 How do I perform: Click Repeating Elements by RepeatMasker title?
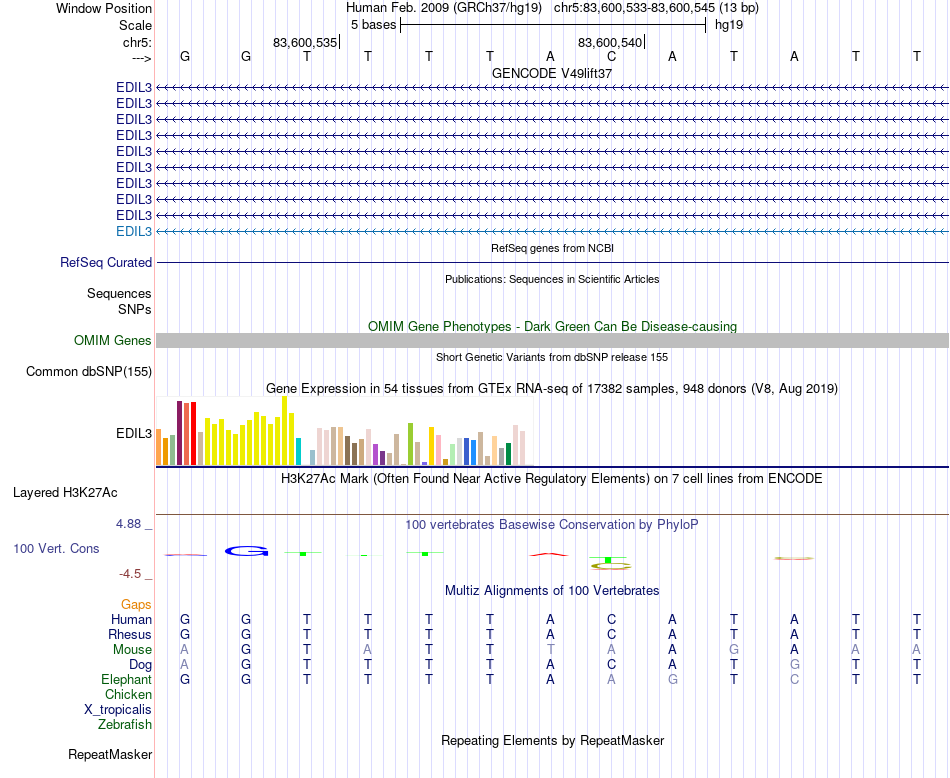(x=552, y=741)
